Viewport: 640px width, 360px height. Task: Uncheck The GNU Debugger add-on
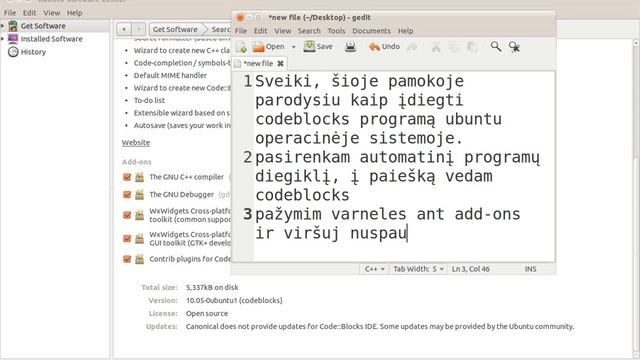tap(127, 195)
